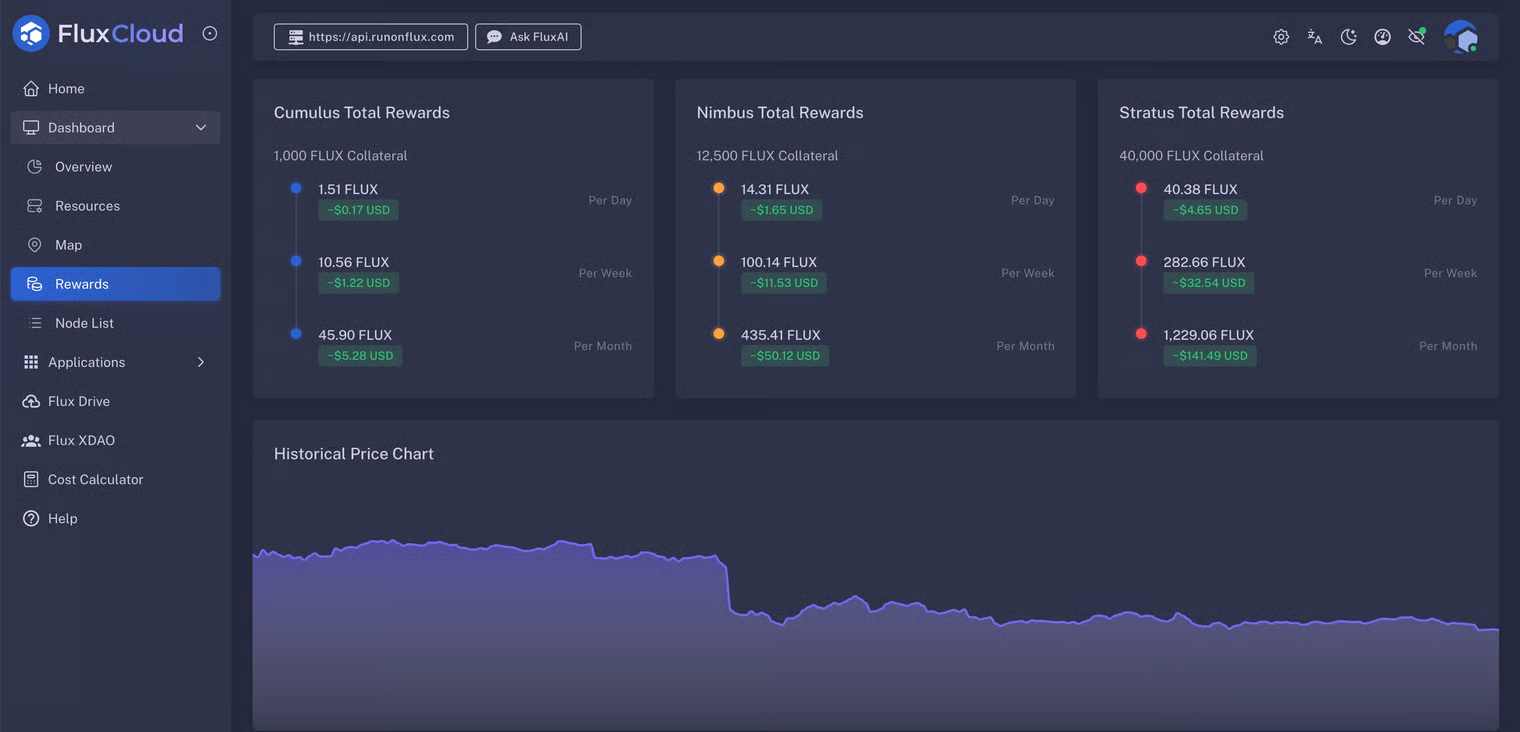Select Overview in the Dashboard menu
Screen dimensions: 1520x732
tap(83, 167)
